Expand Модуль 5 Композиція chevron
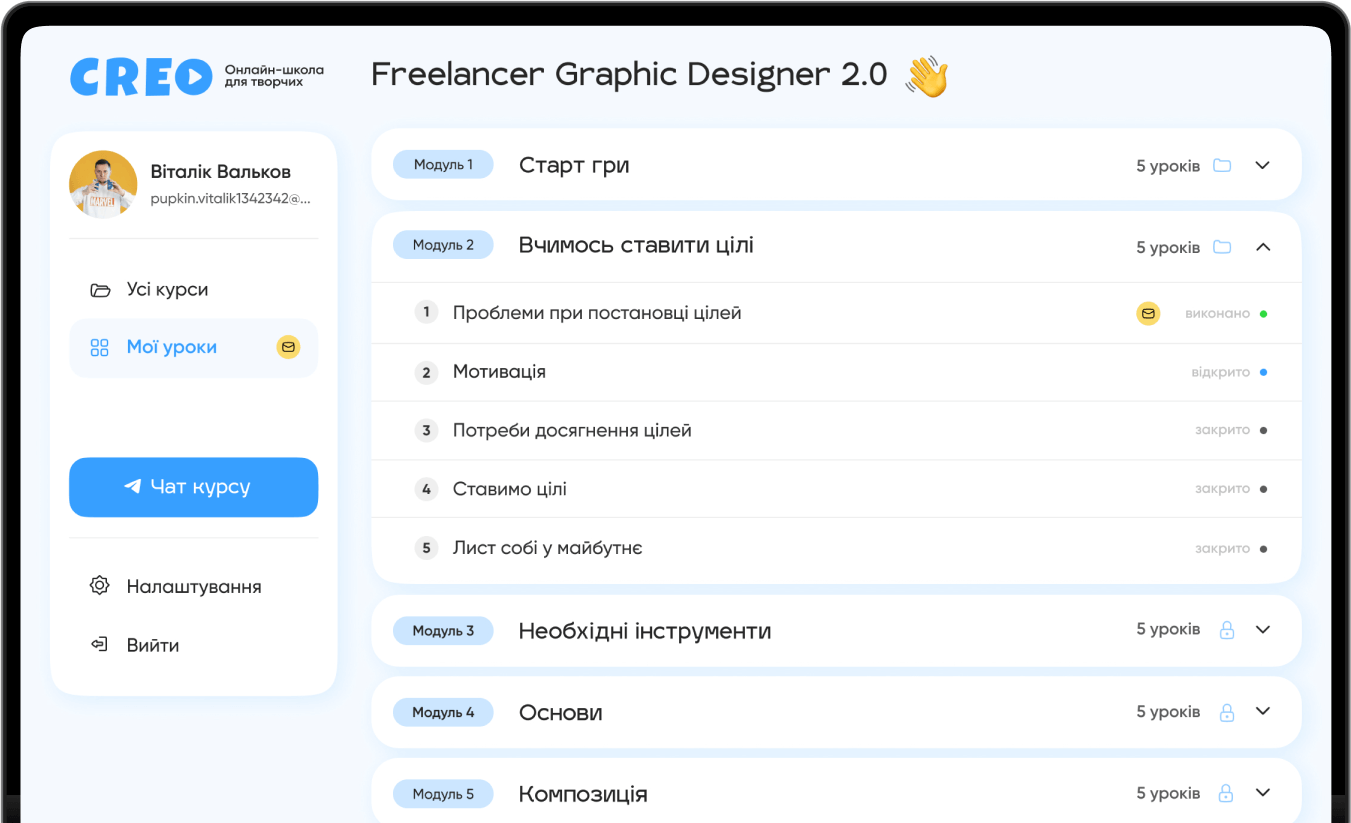The height and width of the screenshot is (823, 1351). [x=1262, y=793]
